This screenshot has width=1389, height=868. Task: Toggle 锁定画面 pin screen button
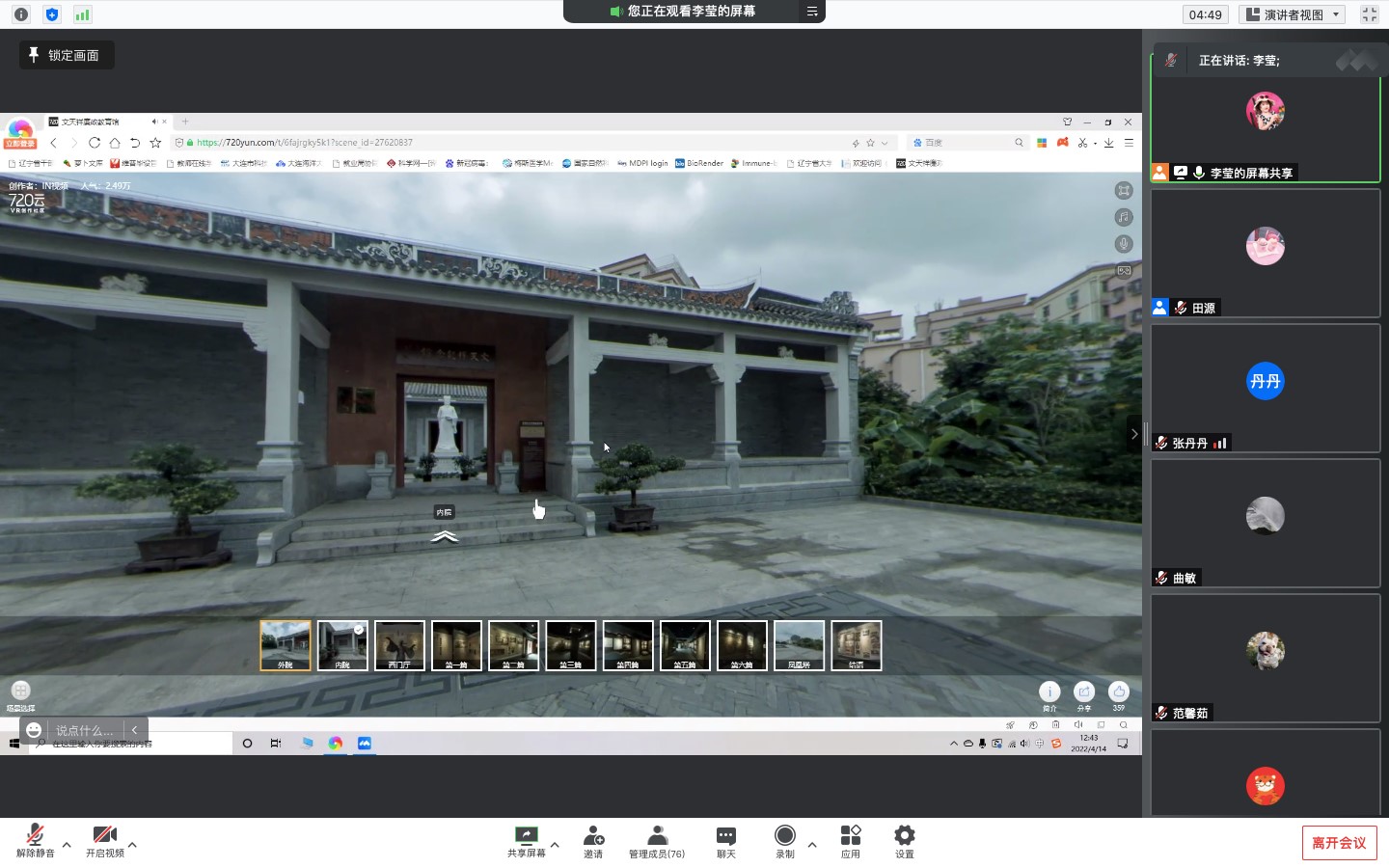pyautogui.click(x=66, y=55)
